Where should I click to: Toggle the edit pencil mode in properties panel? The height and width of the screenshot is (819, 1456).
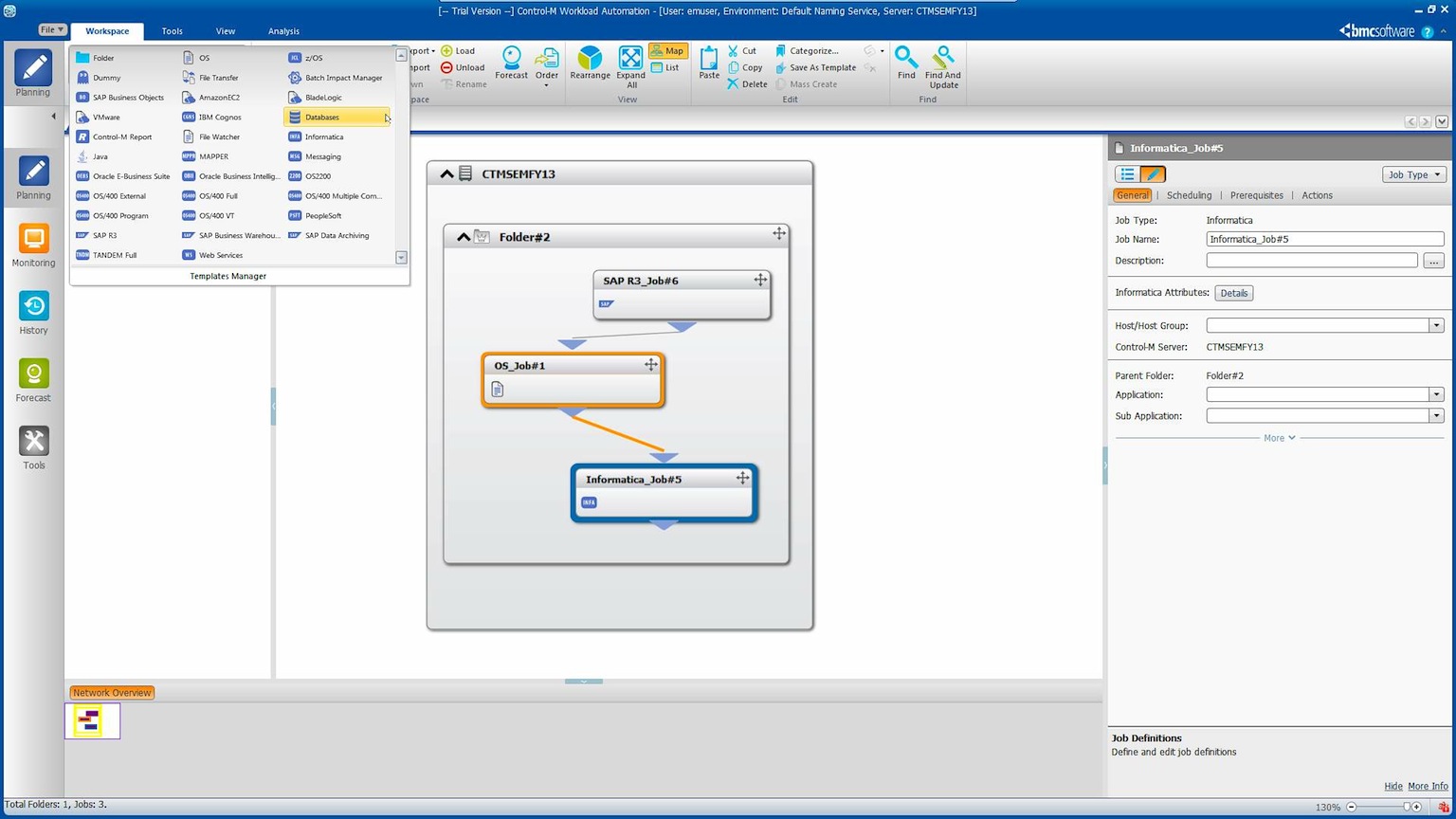pos(1152,174)
